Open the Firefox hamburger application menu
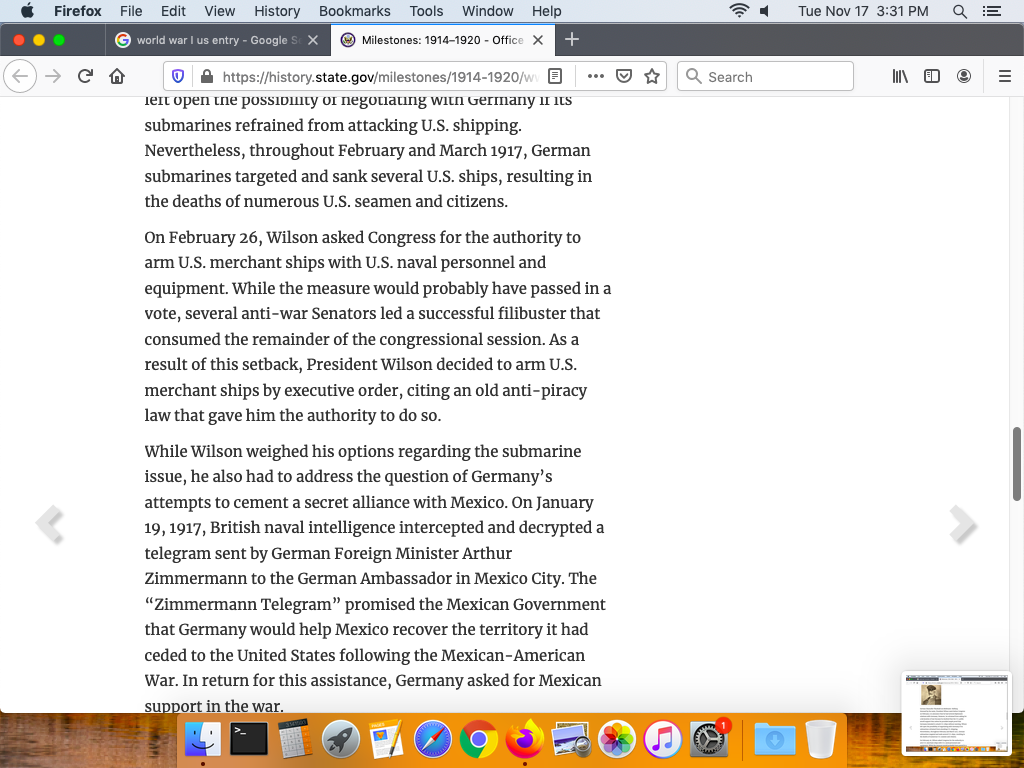This screenshot has height=768, width=1024. pyautogui.click(x=1005, y=77)
